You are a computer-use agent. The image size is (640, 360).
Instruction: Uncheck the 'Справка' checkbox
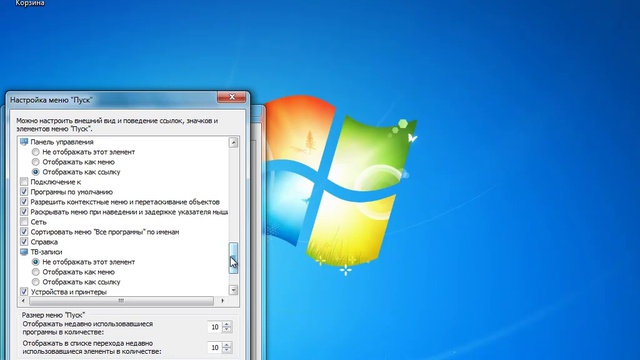point(24,242)
